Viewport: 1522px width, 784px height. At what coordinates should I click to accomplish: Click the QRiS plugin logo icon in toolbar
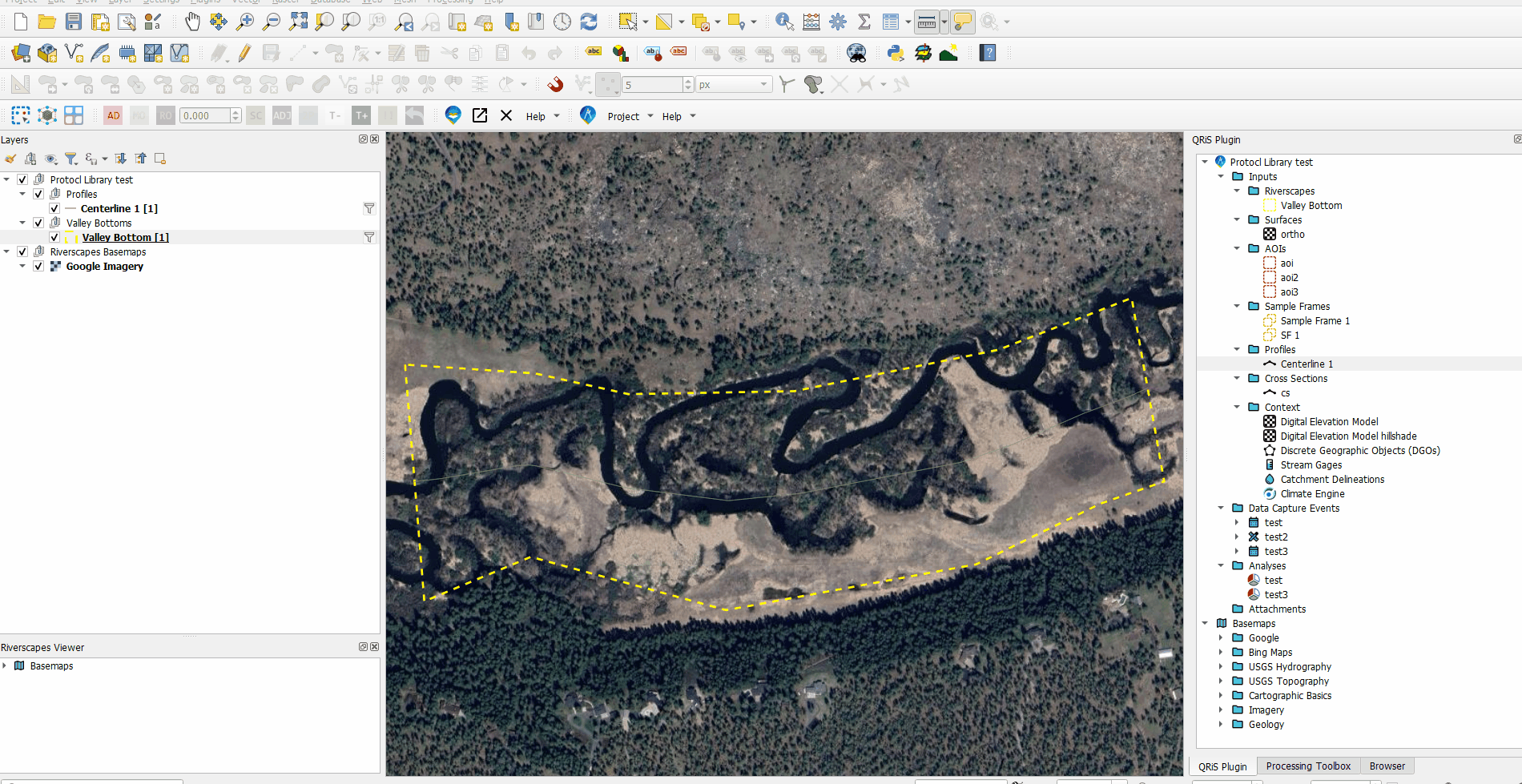click(x=588, y=115)
